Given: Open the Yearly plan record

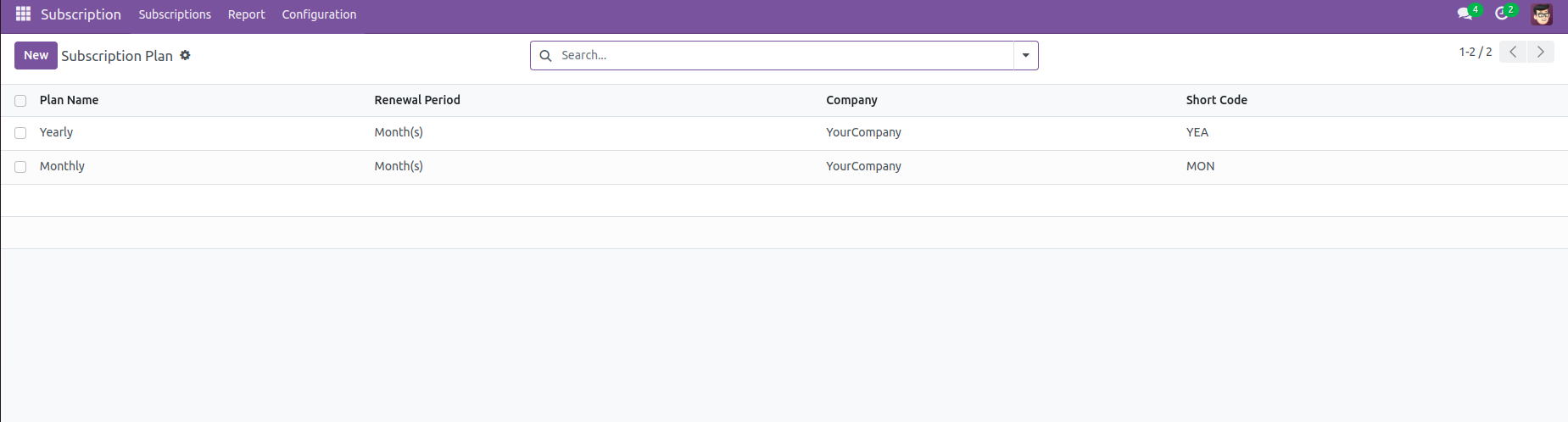Looking at the screenshot, I should (57, 132).
